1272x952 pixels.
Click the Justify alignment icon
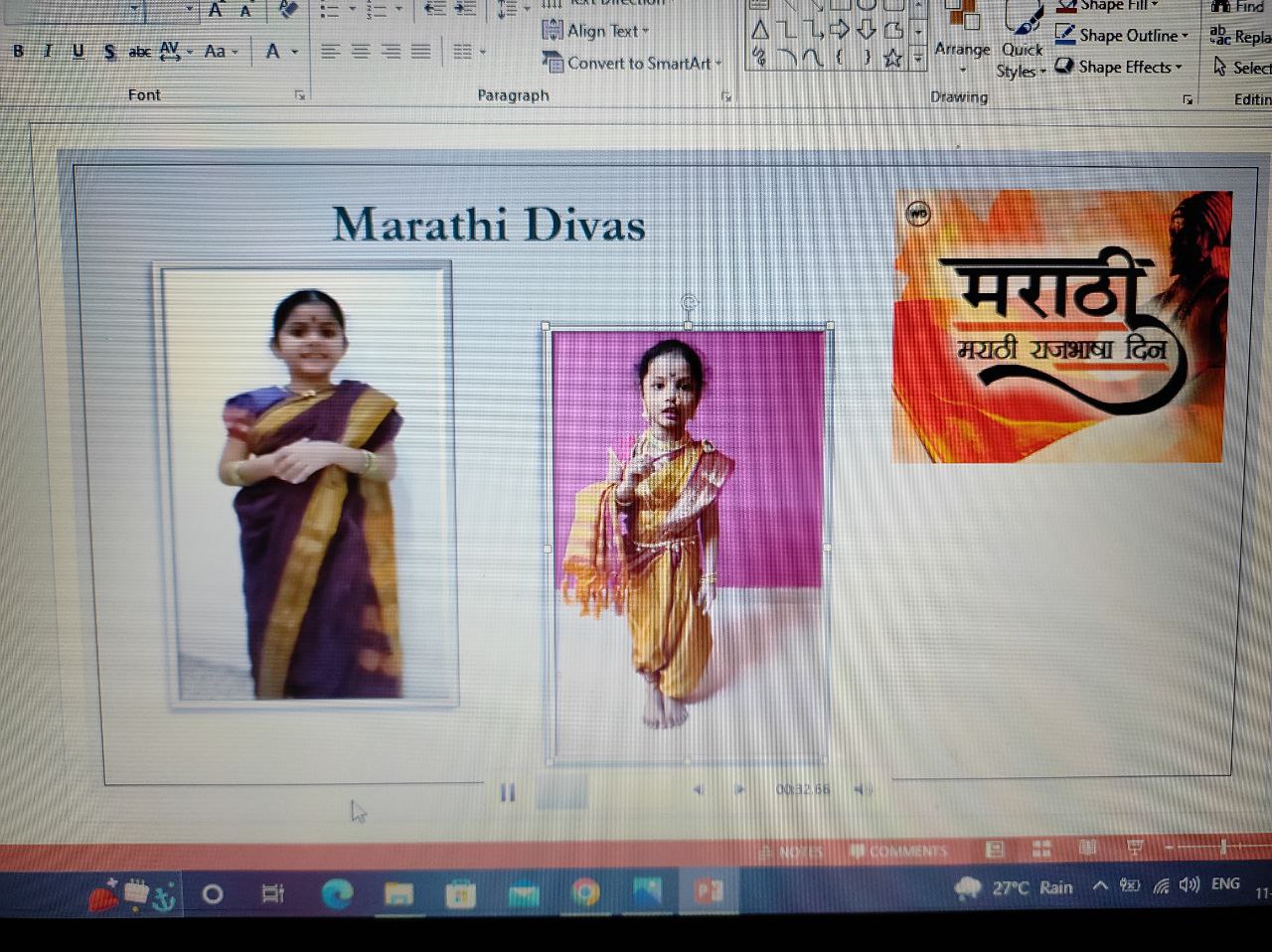(x=421, y=52)
